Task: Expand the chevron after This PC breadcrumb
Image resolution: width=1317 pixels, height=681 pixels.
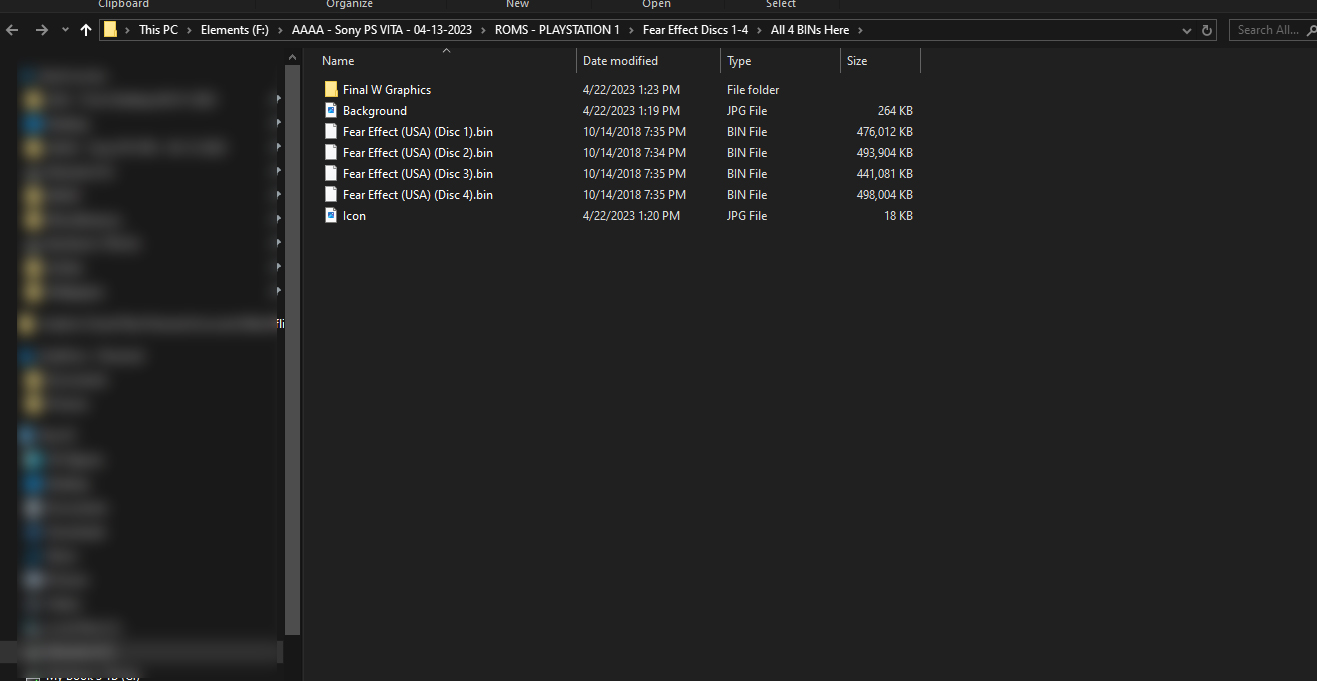Action: click(189, 30)
